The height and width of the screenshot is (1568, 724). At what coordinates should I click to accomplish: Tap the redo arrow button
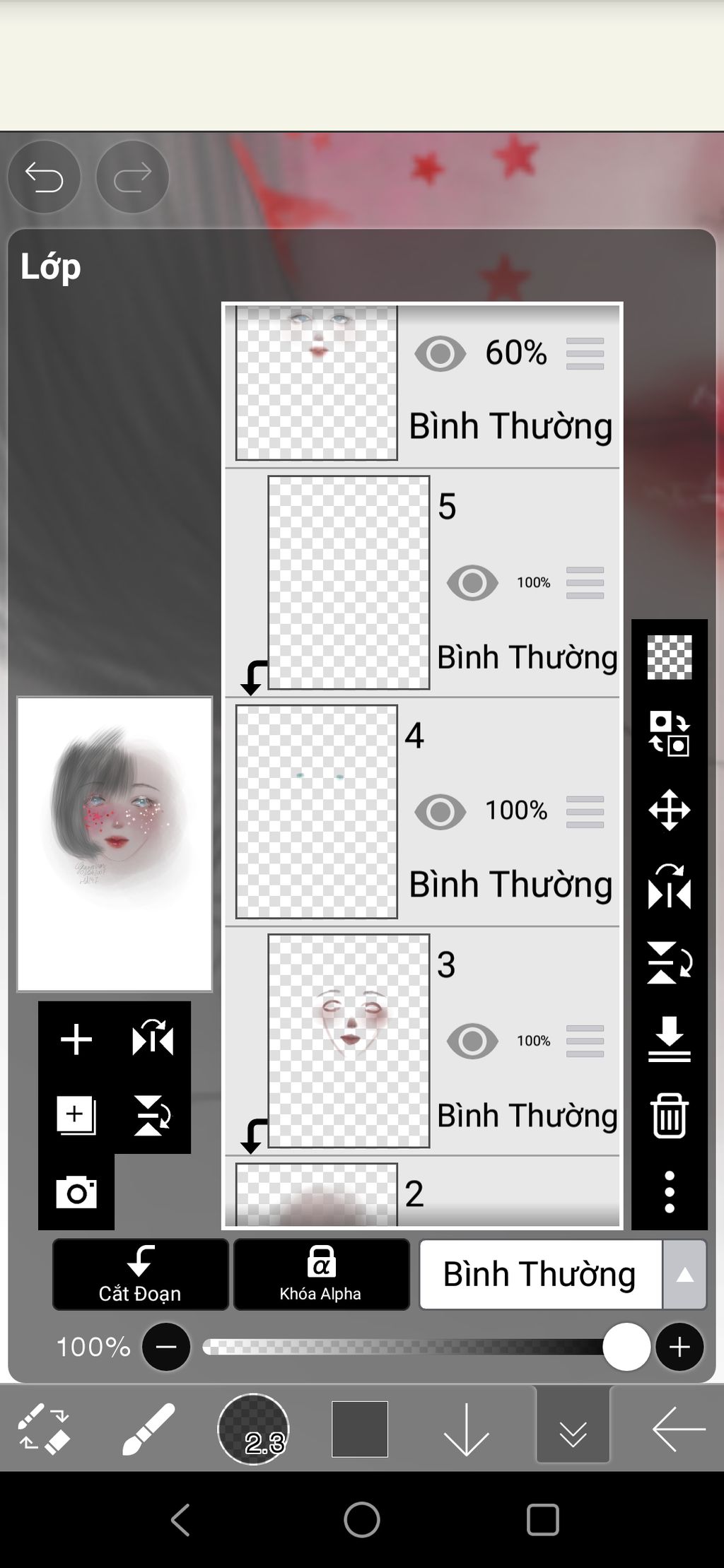(x=132, y=177)
